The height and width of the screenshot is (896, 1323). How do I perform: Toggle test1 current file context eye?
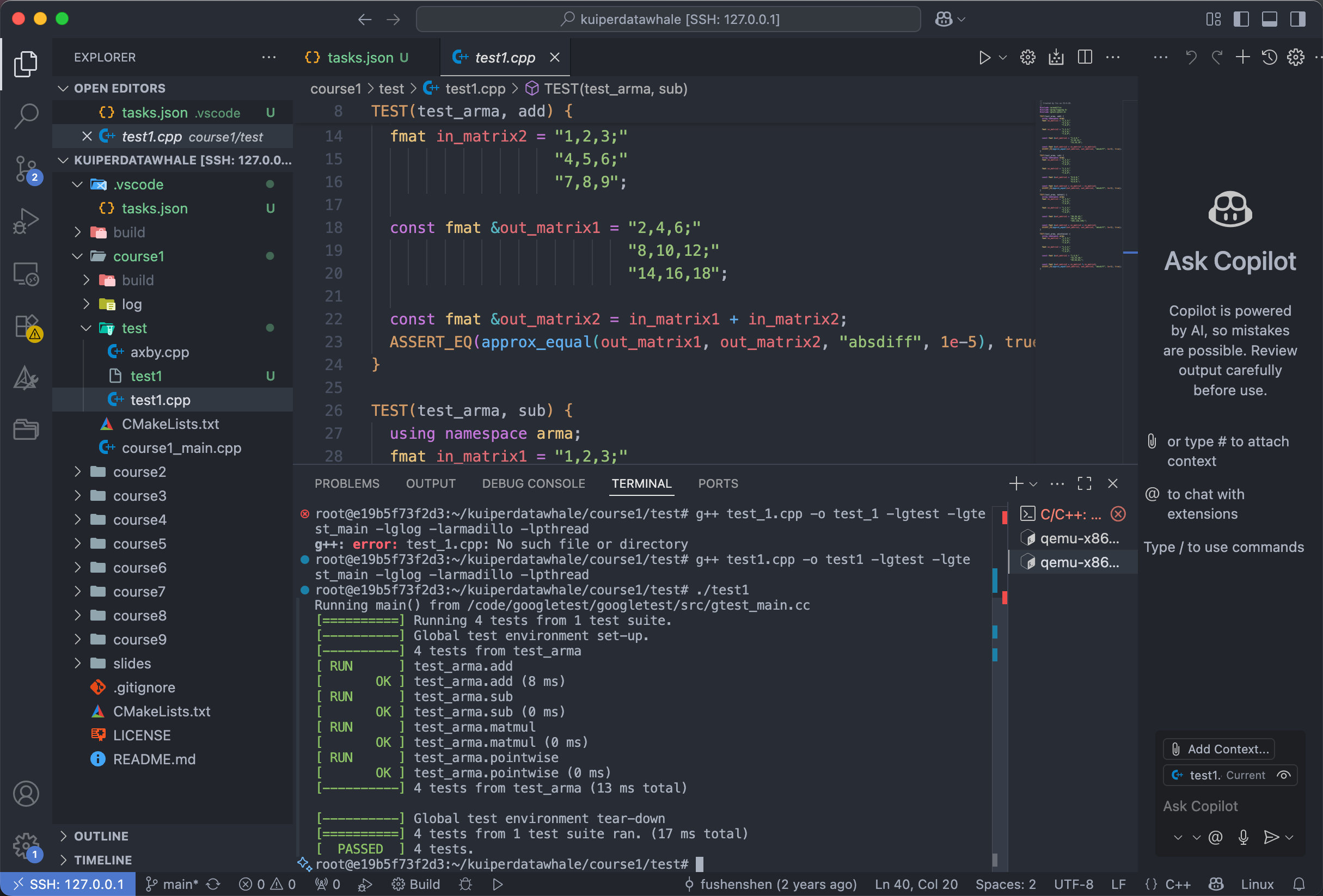click(1284, 775)
